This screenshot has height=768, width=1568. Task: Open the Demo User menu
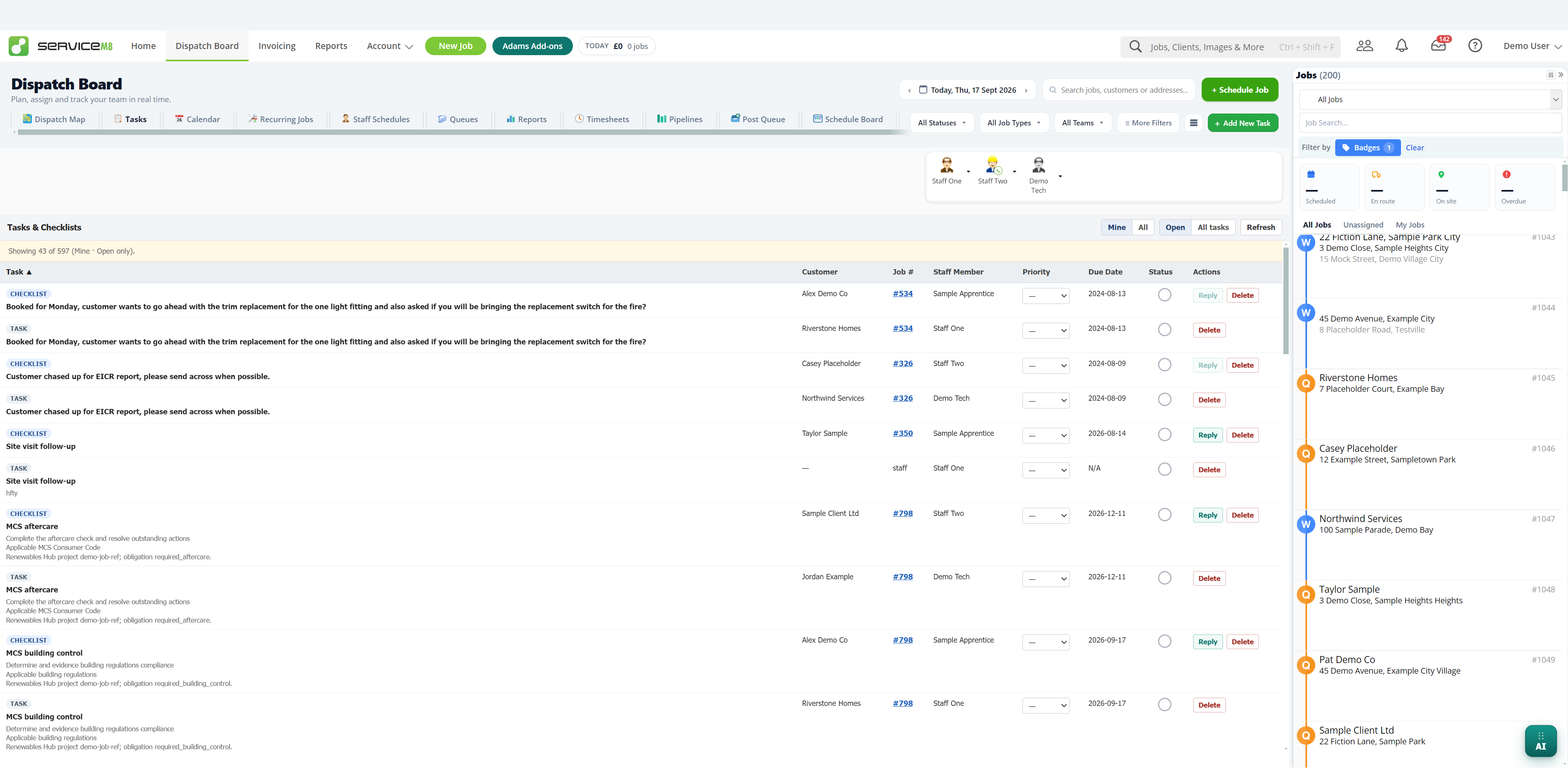click(x=1532, y=46)
